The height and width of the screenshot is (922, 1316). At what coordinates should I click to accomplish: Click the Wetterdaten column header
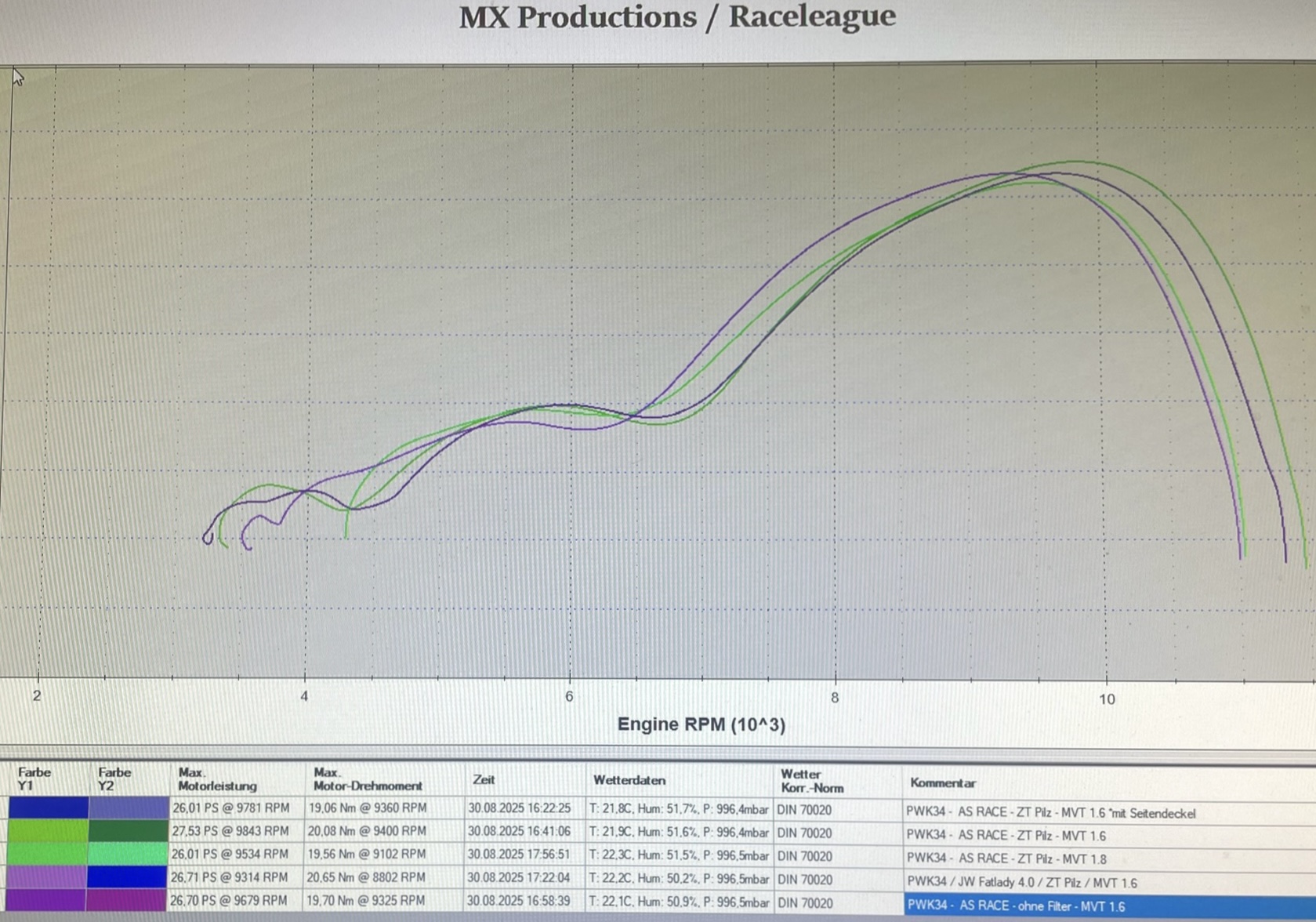click(629, 781)
